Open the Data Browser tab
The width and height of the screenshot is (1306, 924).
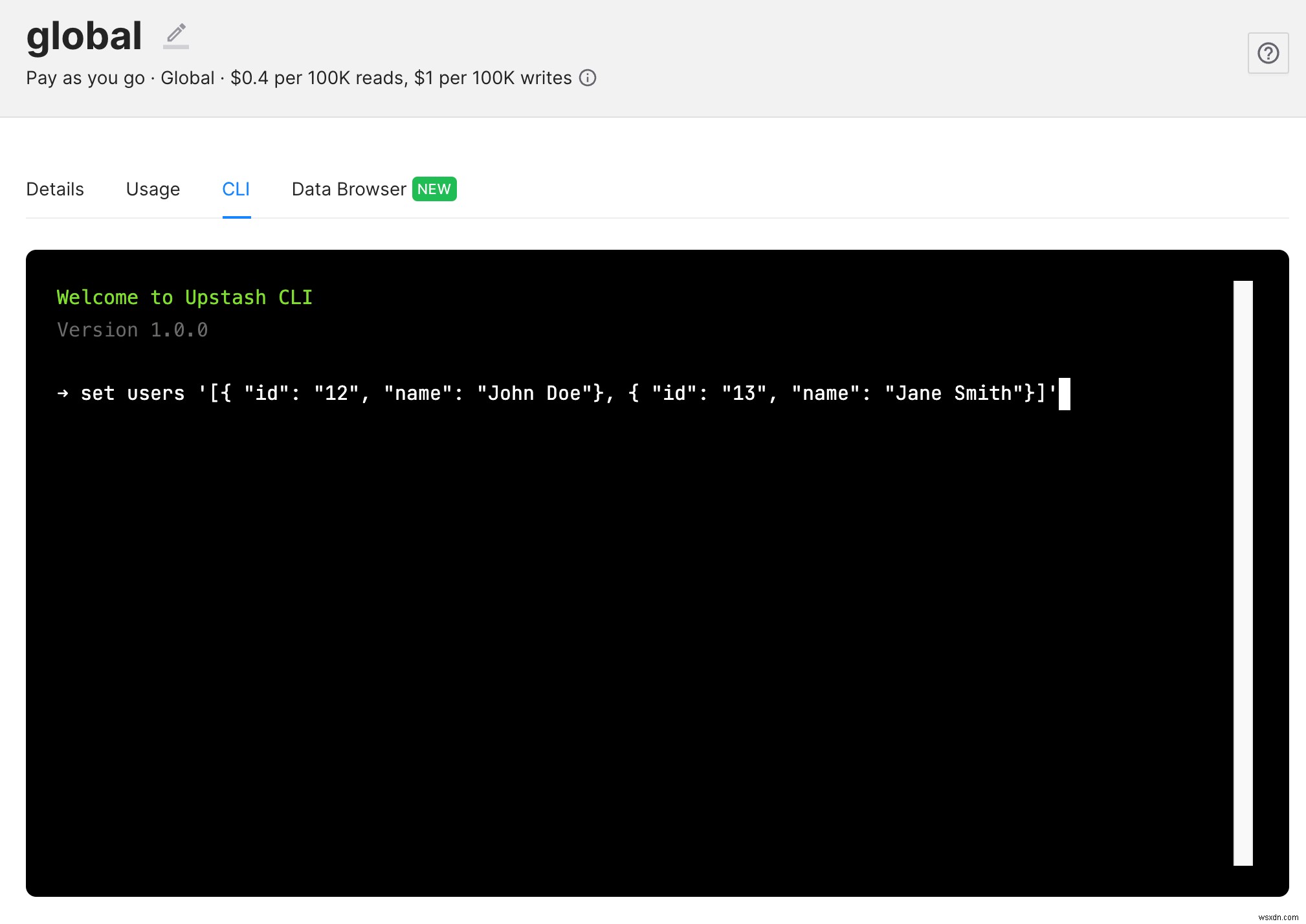pyautogui.click(x=349, y=189)
